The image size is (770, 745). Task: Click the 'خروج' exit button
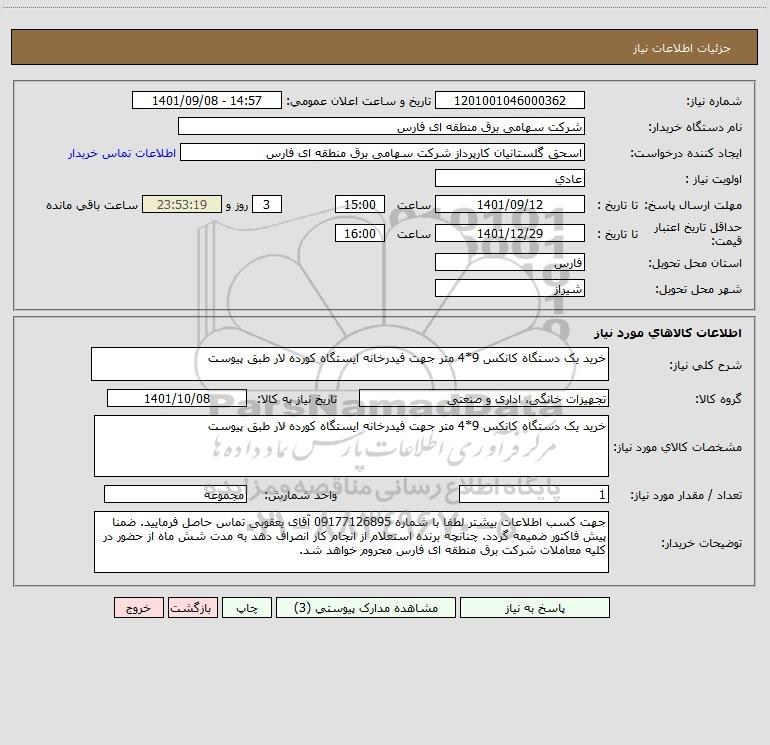(x=138, y=608)
